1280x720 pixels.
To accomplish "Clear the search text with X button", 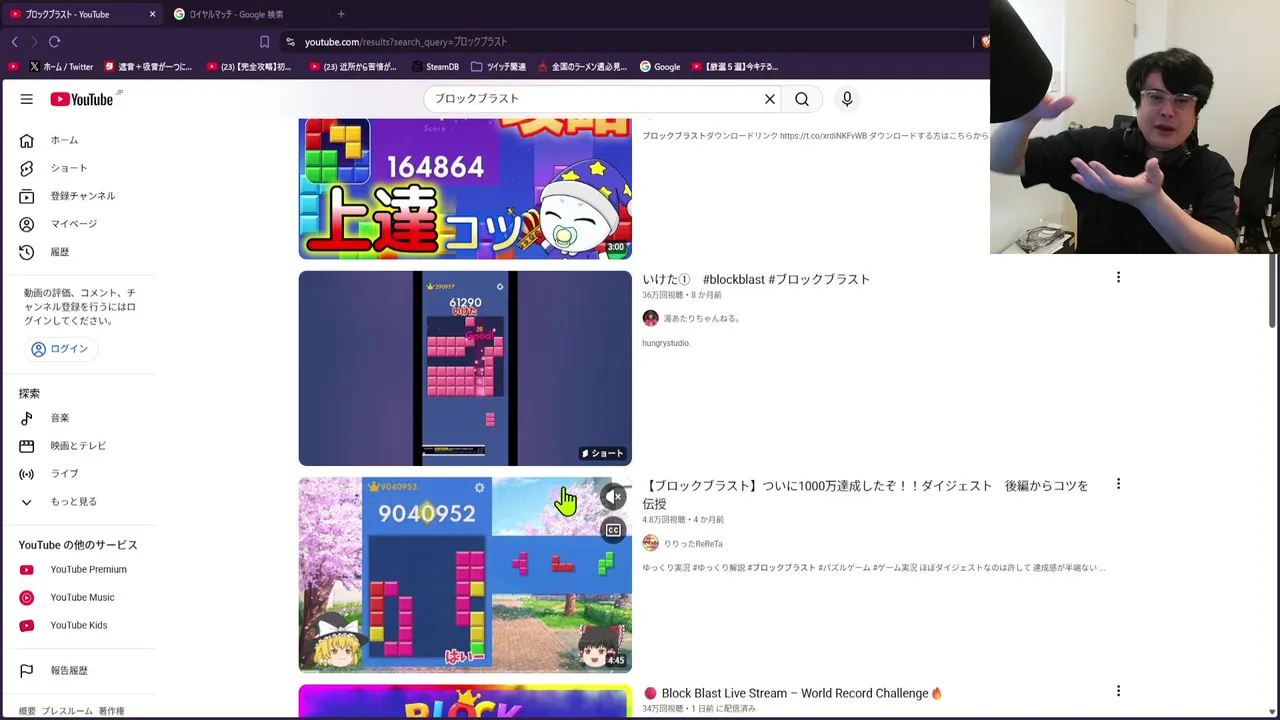I will (x=770, y=99).
